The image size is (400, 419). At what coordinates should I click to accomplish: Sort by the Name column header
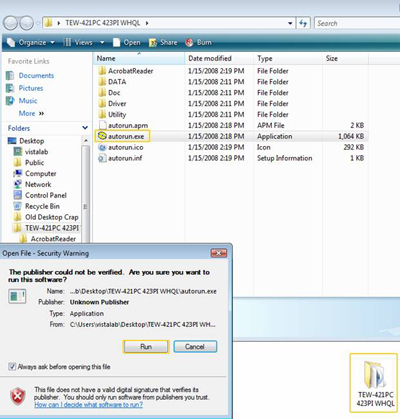coord(139,58)
